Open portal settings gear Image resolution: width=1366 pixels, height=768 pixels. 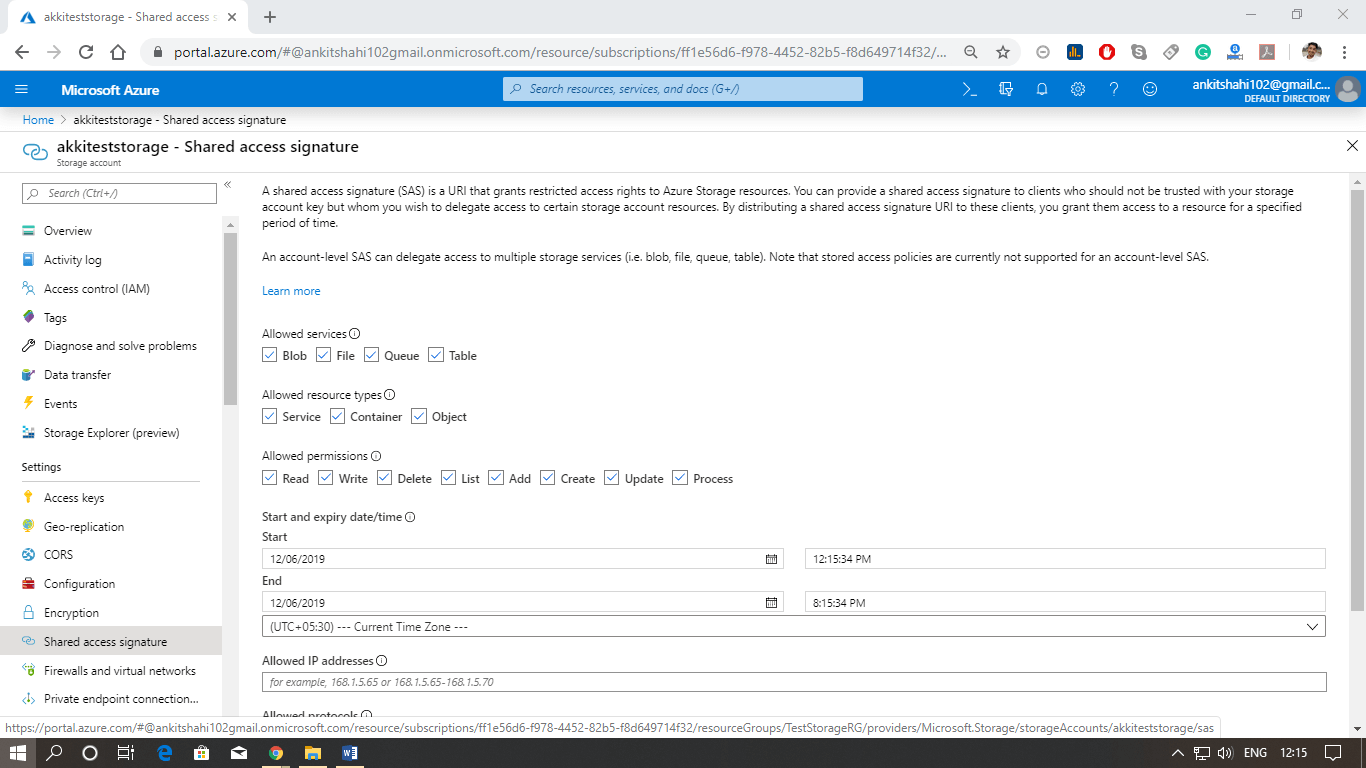tap(1078, 89)
